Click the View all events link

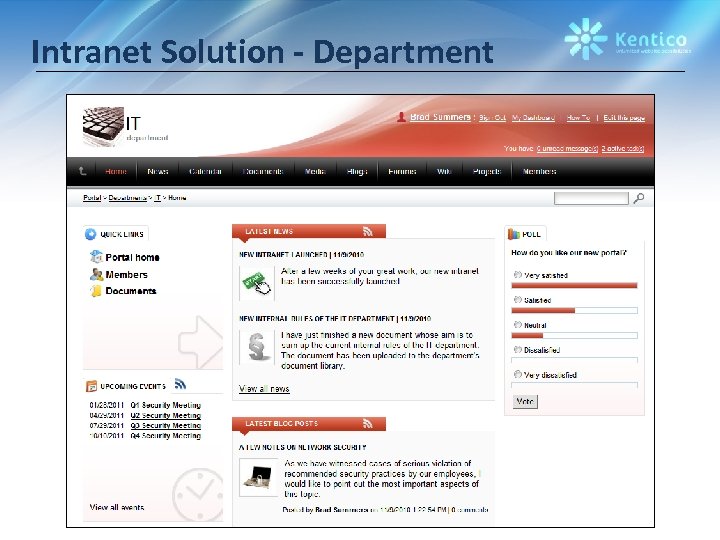117,507
